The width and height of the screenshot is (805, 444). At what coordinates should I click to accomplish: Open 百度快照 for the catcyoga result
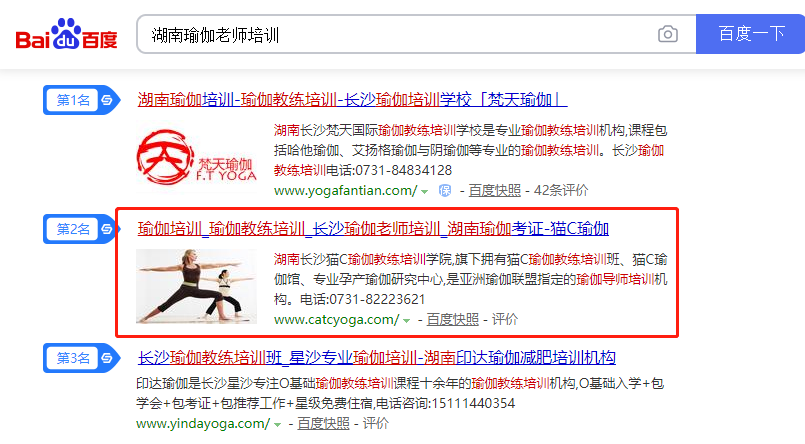tap(452, 319)
